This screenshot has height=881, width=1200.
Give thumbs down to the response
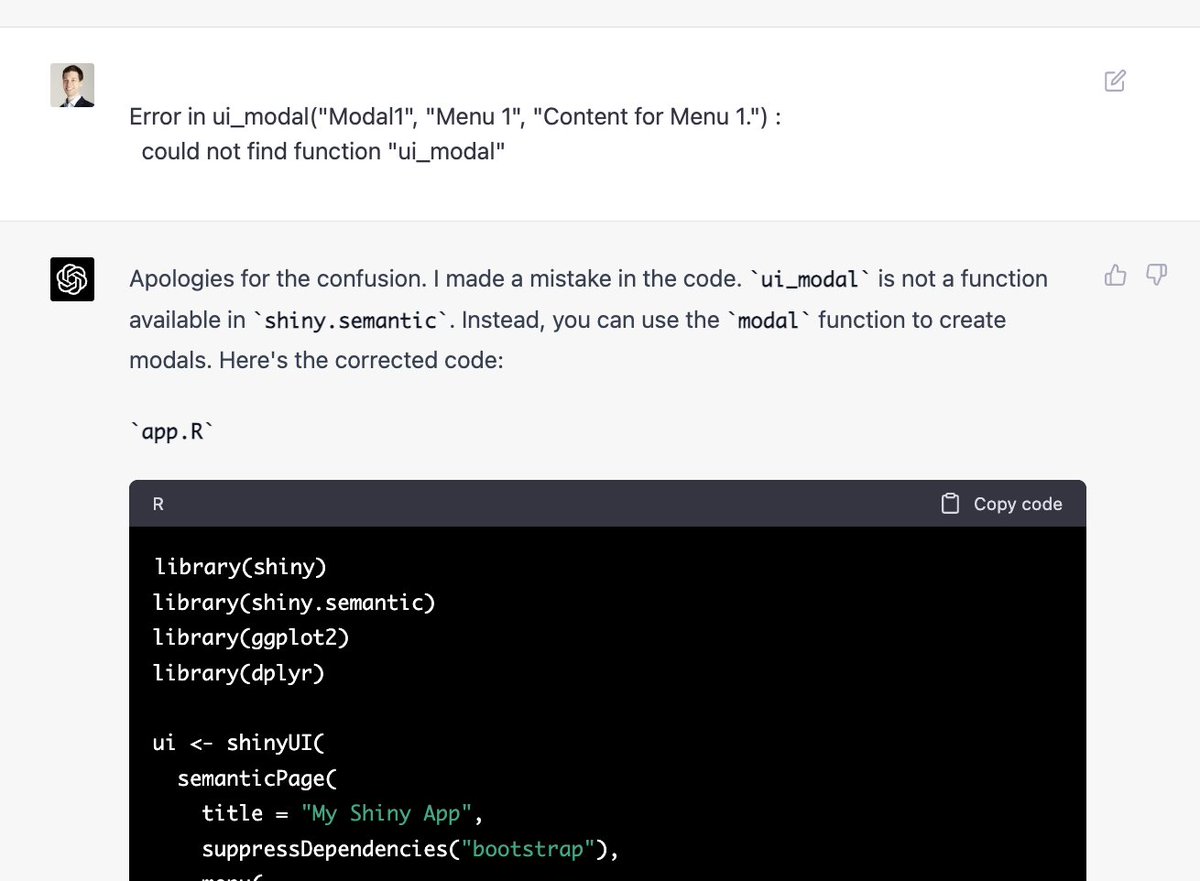[1156, 275]
